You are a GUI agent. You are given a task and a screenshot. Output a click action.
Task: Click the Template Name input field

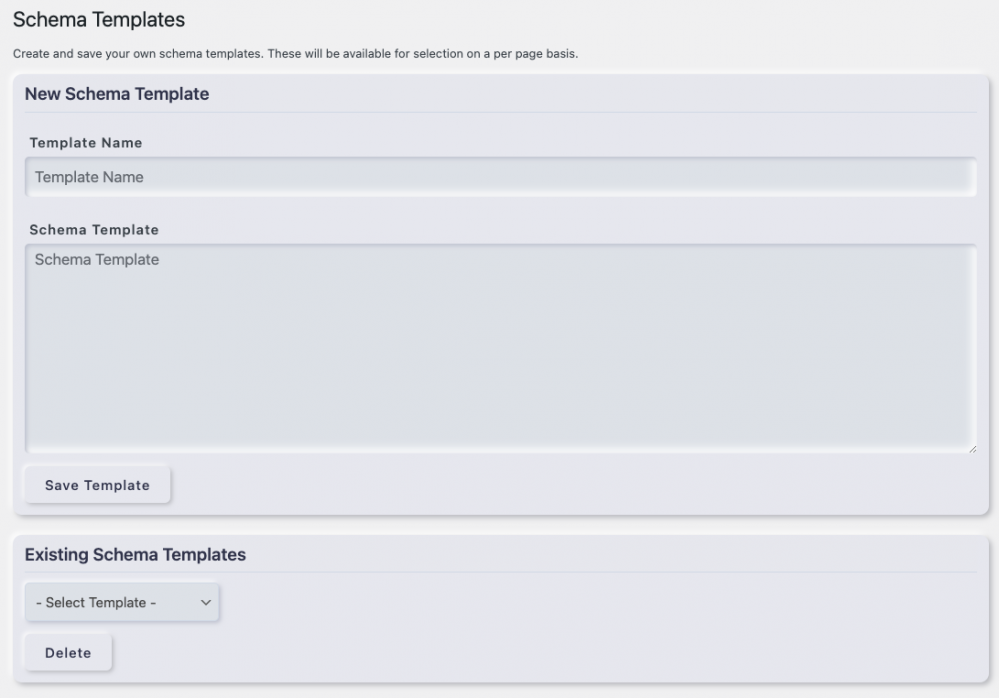point(500,177)
